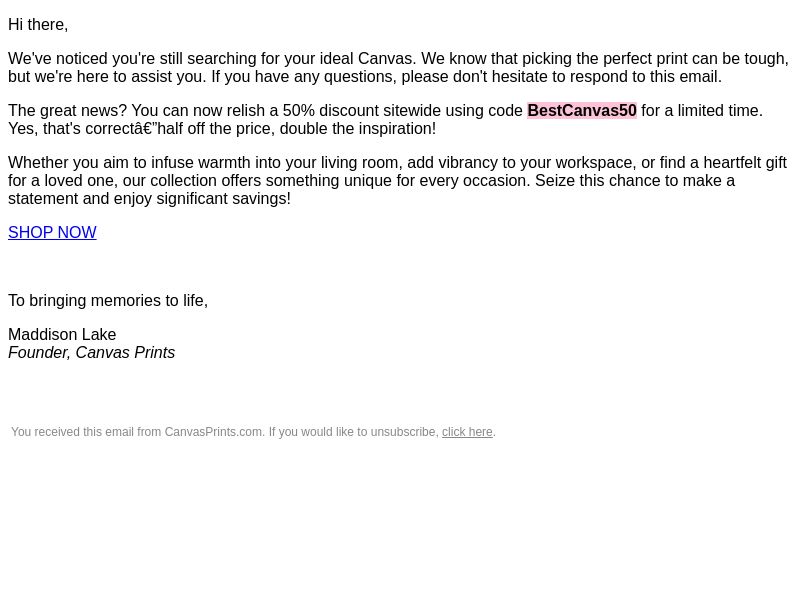Click 'To bringing memories to life,' closing line

point(108,300)
